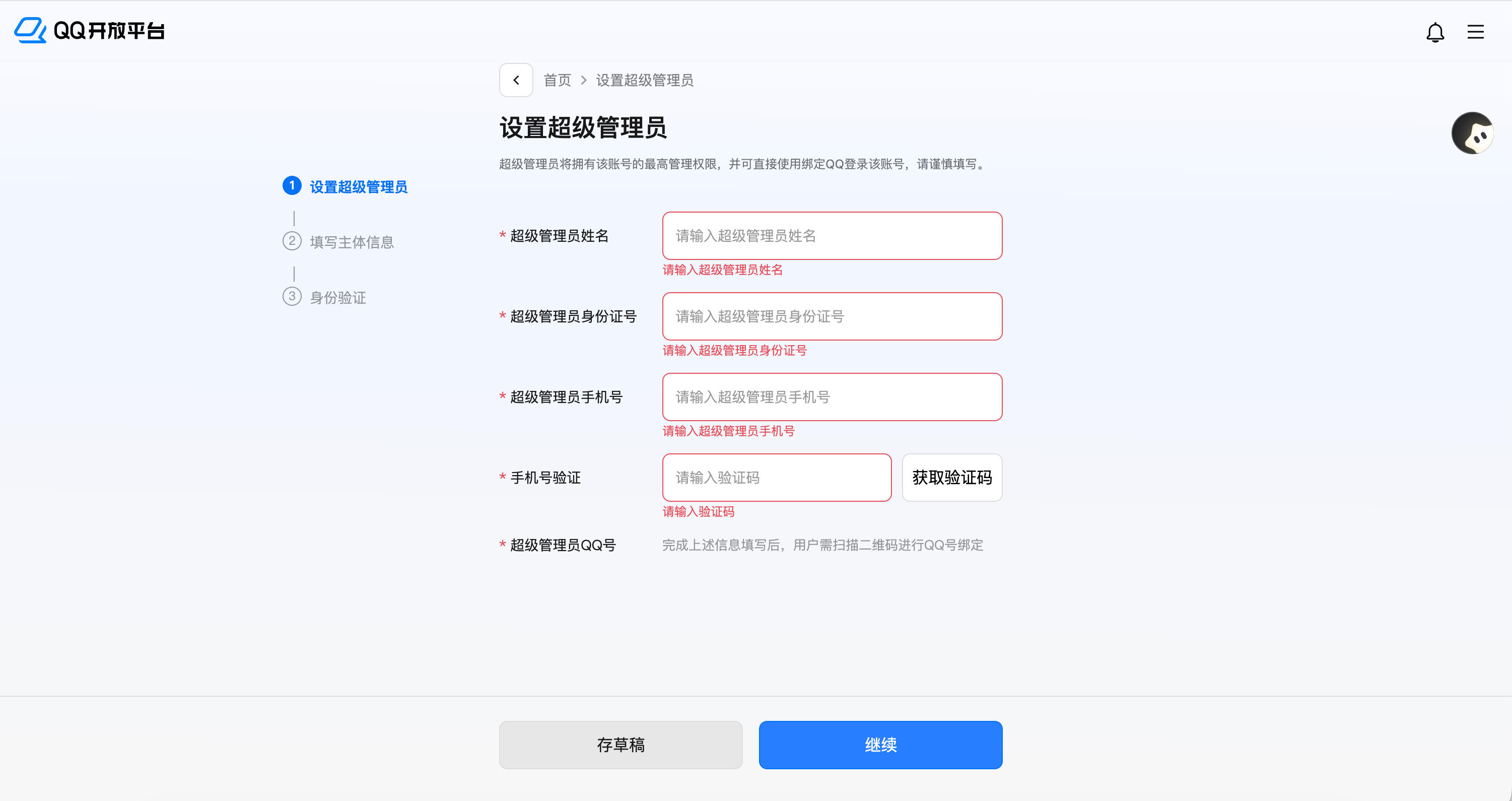Click 获取验证码 to request a code
Screen dimensions: 1512x801
point(952,478)
